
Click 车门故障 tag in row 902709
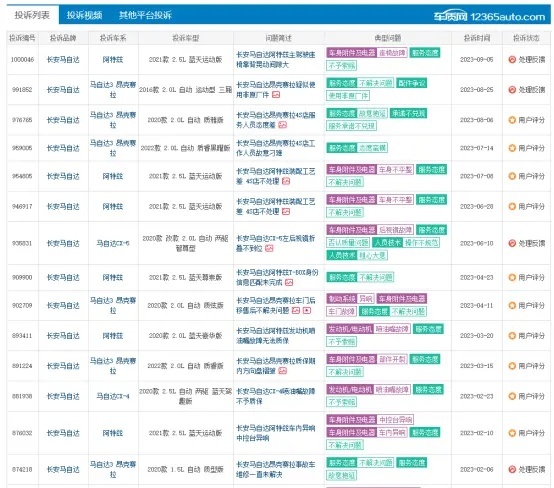coord(342,311)
